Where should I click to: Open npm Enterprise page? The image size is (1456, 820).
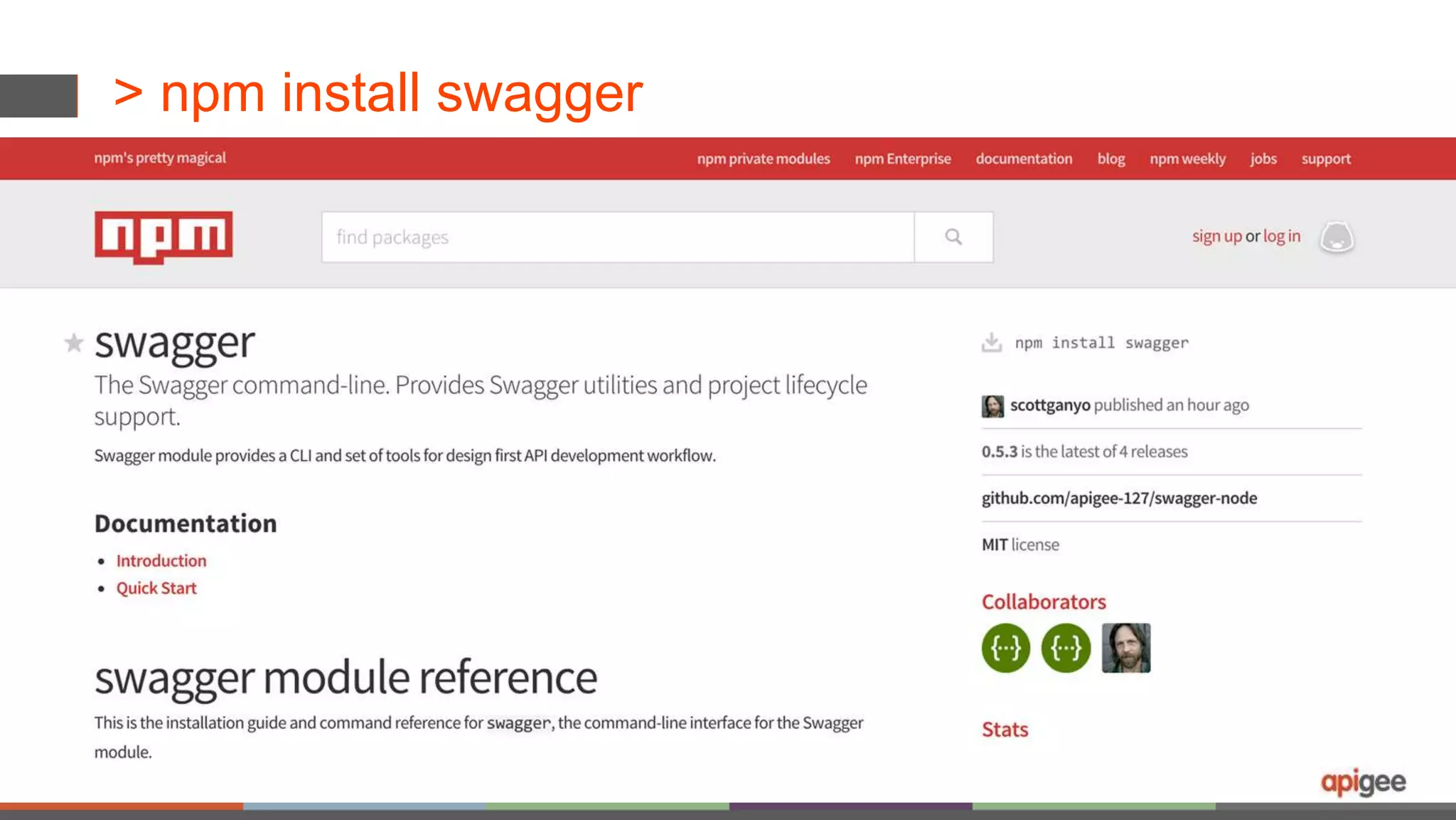coord(903,159)
